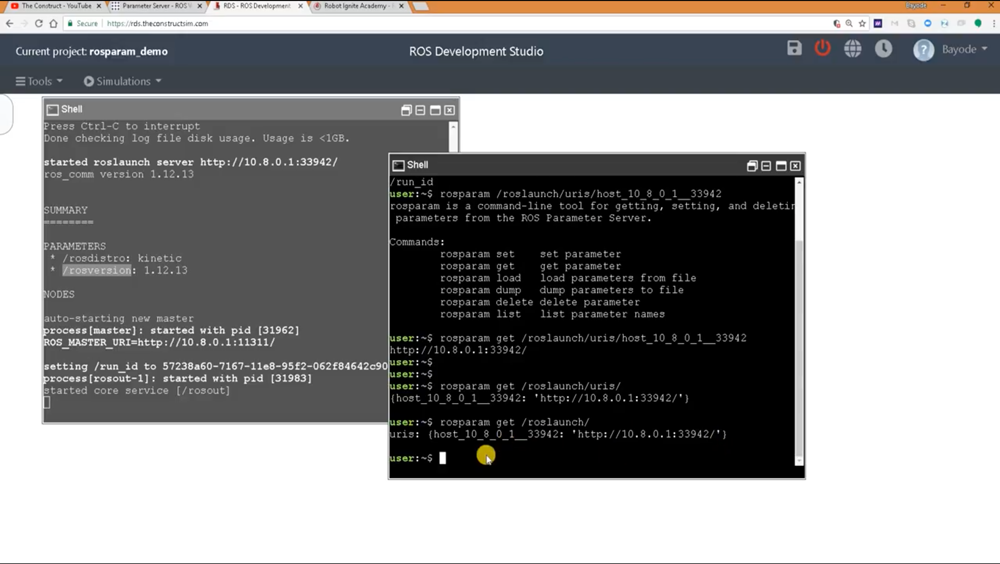The width and height of the screenshot is (1000, 564).
Task: Click the front Shell scroll down arrow
Action: pos(799,461)
